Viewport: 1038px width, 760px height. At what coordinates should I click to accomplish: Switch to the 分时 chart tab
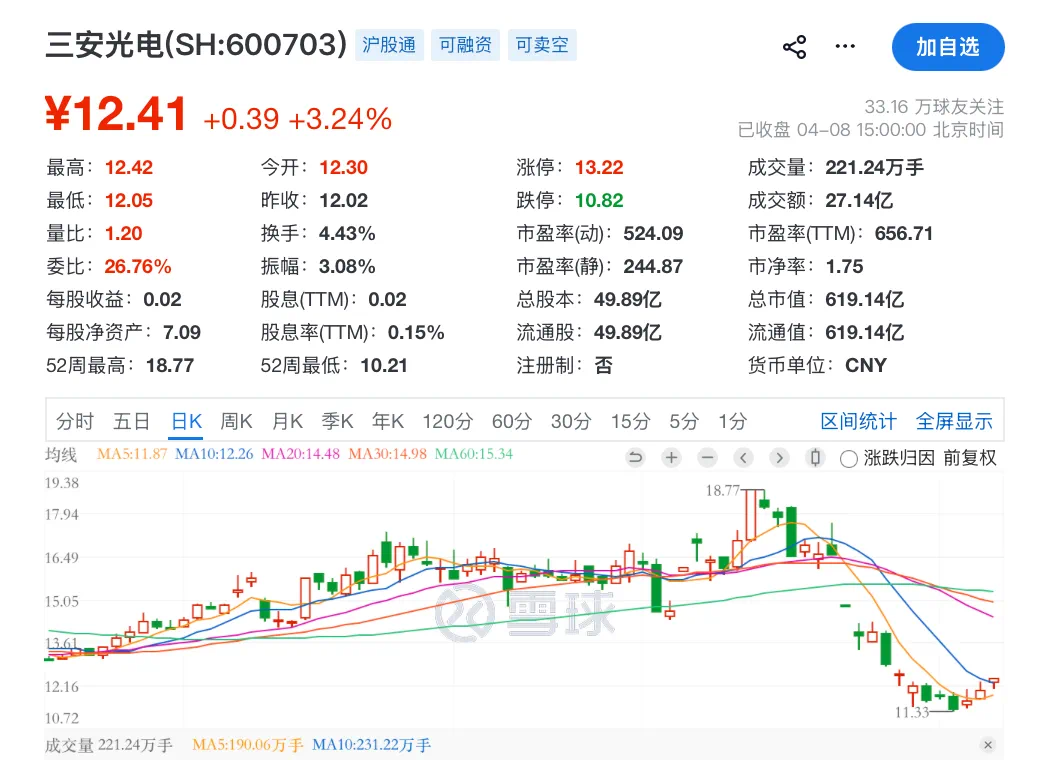click(75, 421)
